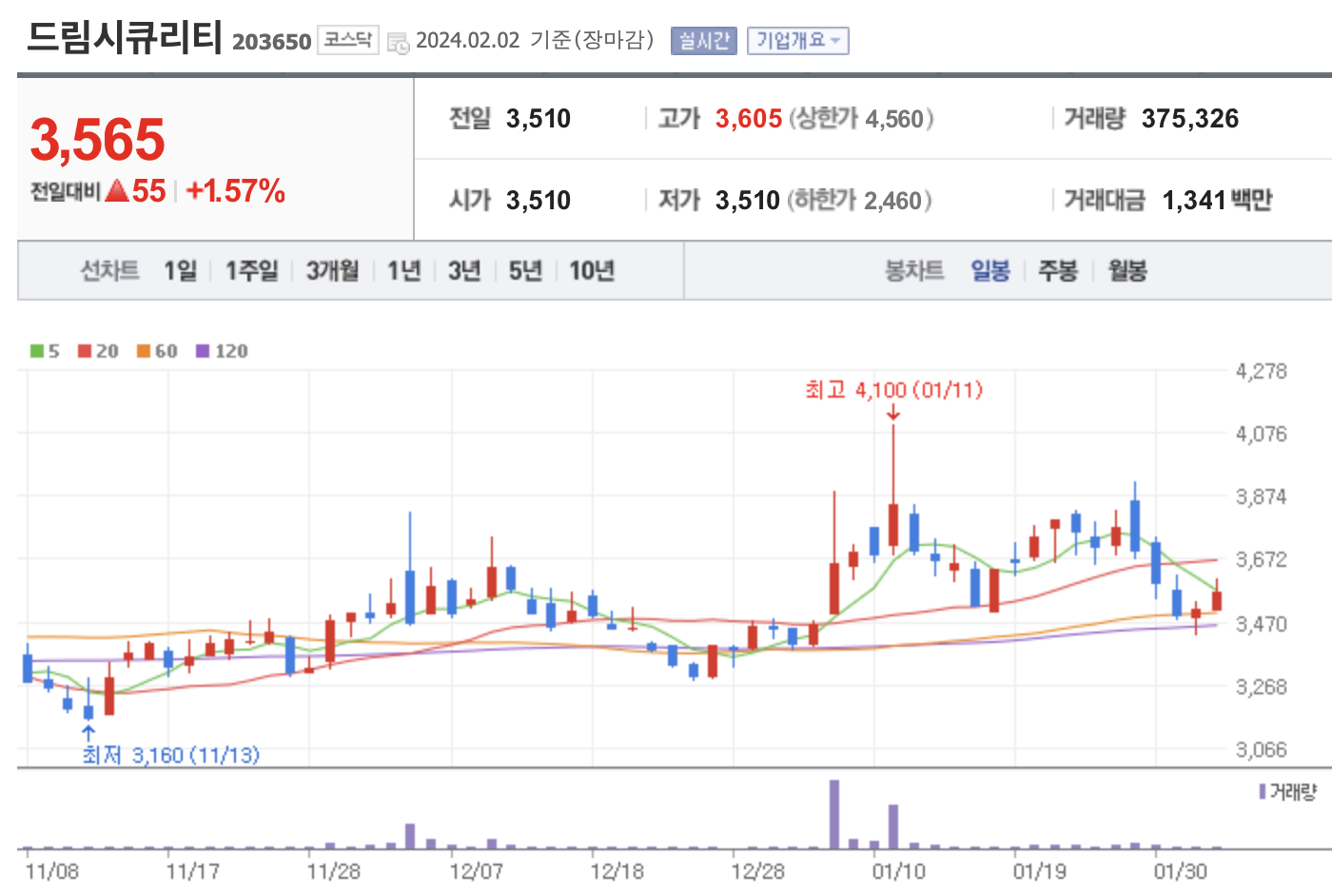Click the 하한가 2,460 text

pos(859,201)
